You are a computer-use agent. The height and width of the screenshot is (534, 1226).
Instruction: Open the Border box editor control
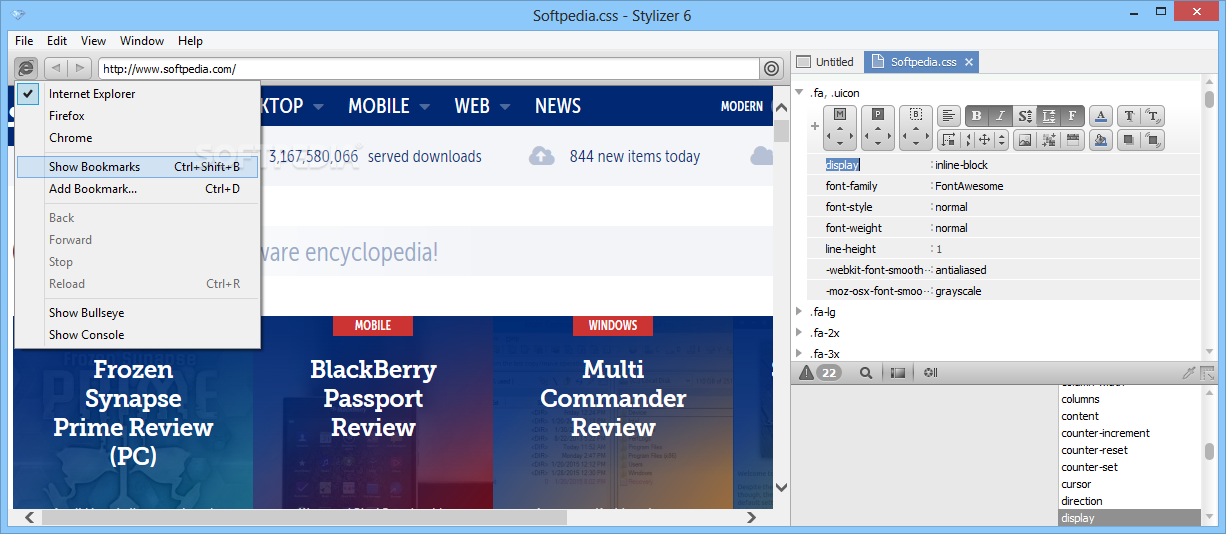[916, 127]
